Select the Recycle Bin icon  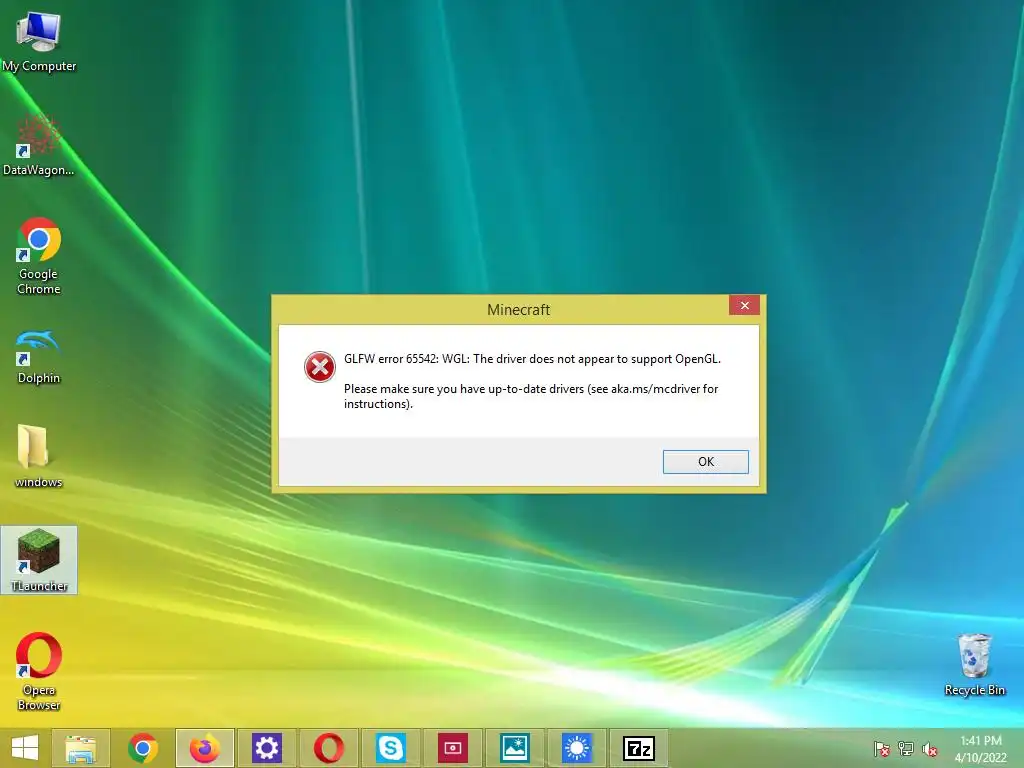click(x=975, y=665)
